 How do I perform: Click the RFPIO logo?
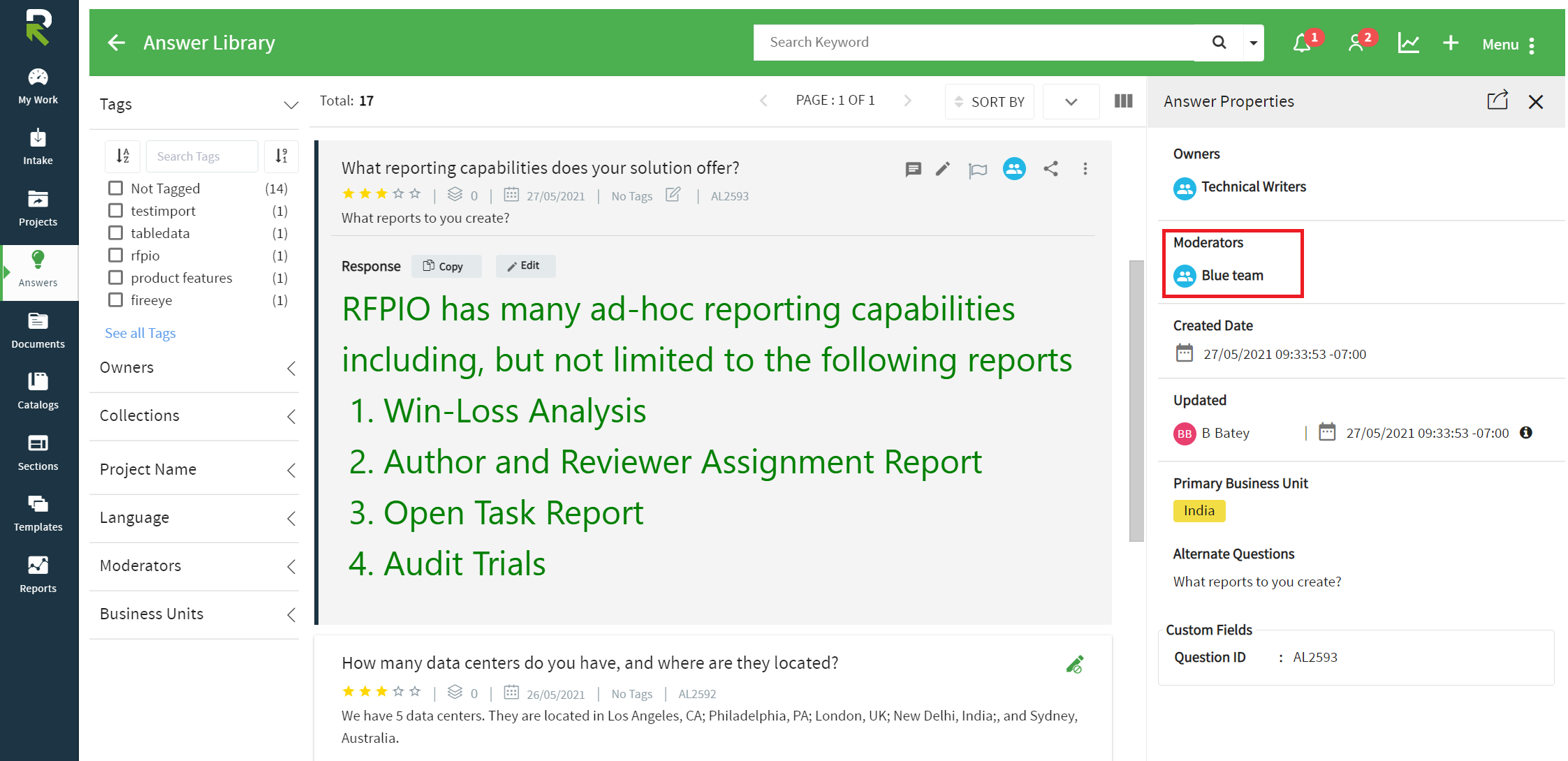[38, 27]
